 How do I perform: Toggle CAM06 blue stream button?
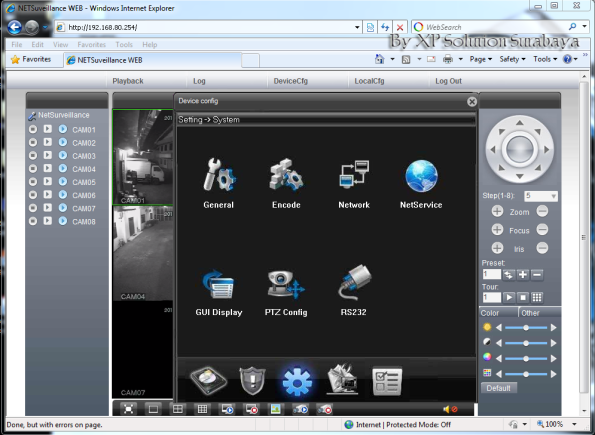tap(63, 195)
